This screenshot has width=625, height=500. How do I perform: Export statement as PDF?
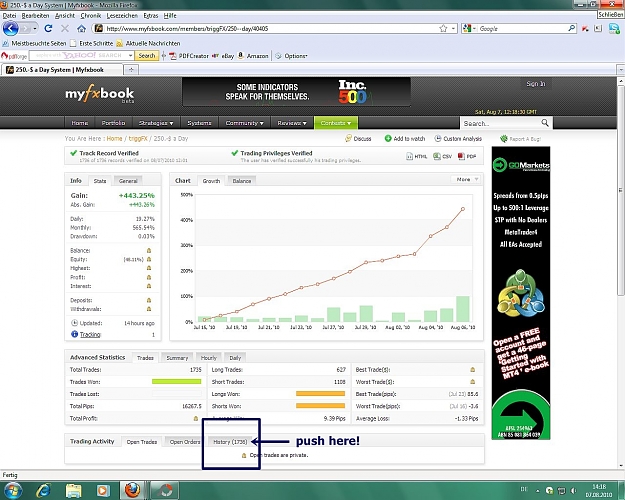[467, 156]
